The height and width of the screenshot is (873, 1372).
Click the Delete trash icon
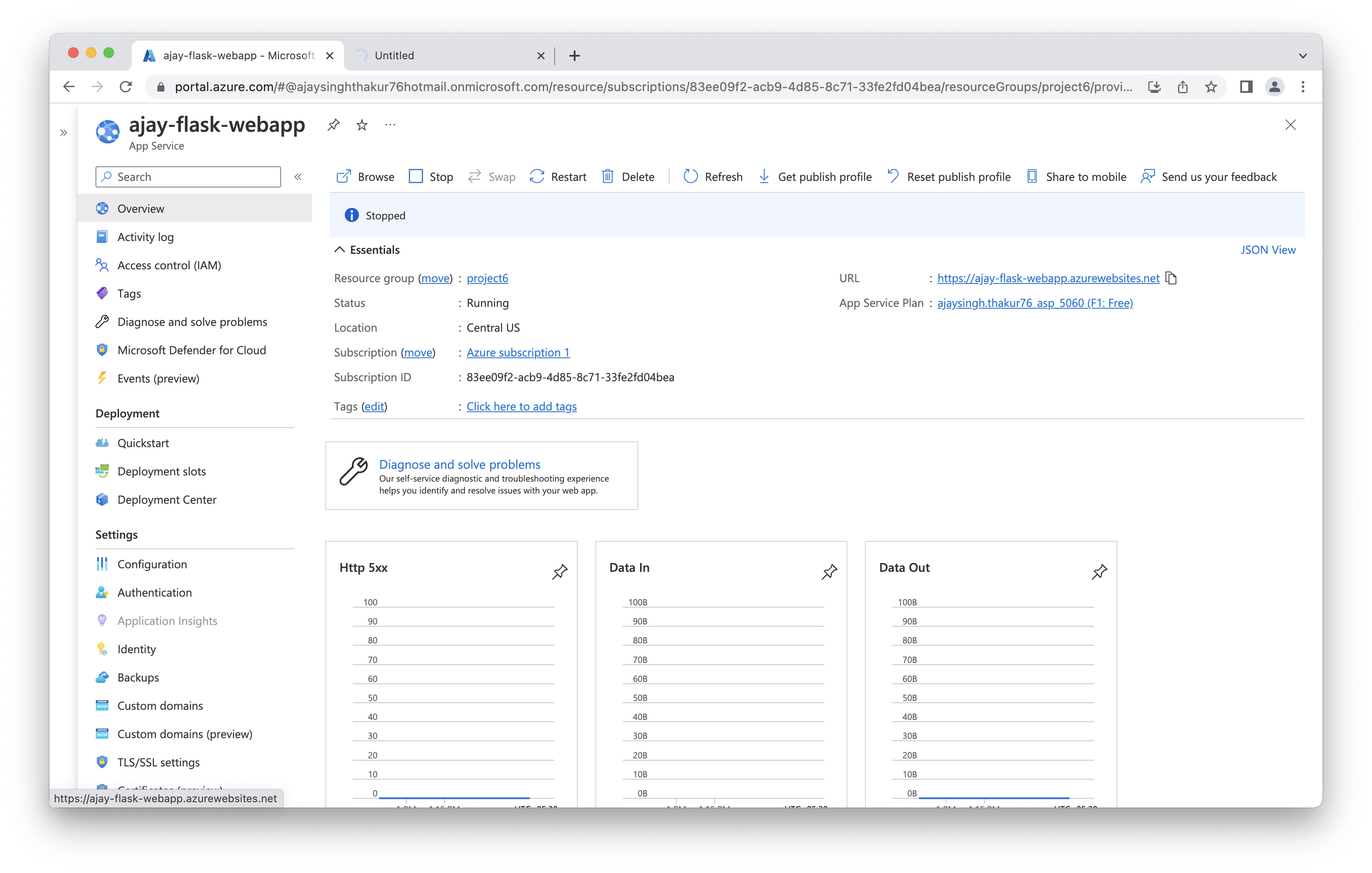(x=608, y=177)
